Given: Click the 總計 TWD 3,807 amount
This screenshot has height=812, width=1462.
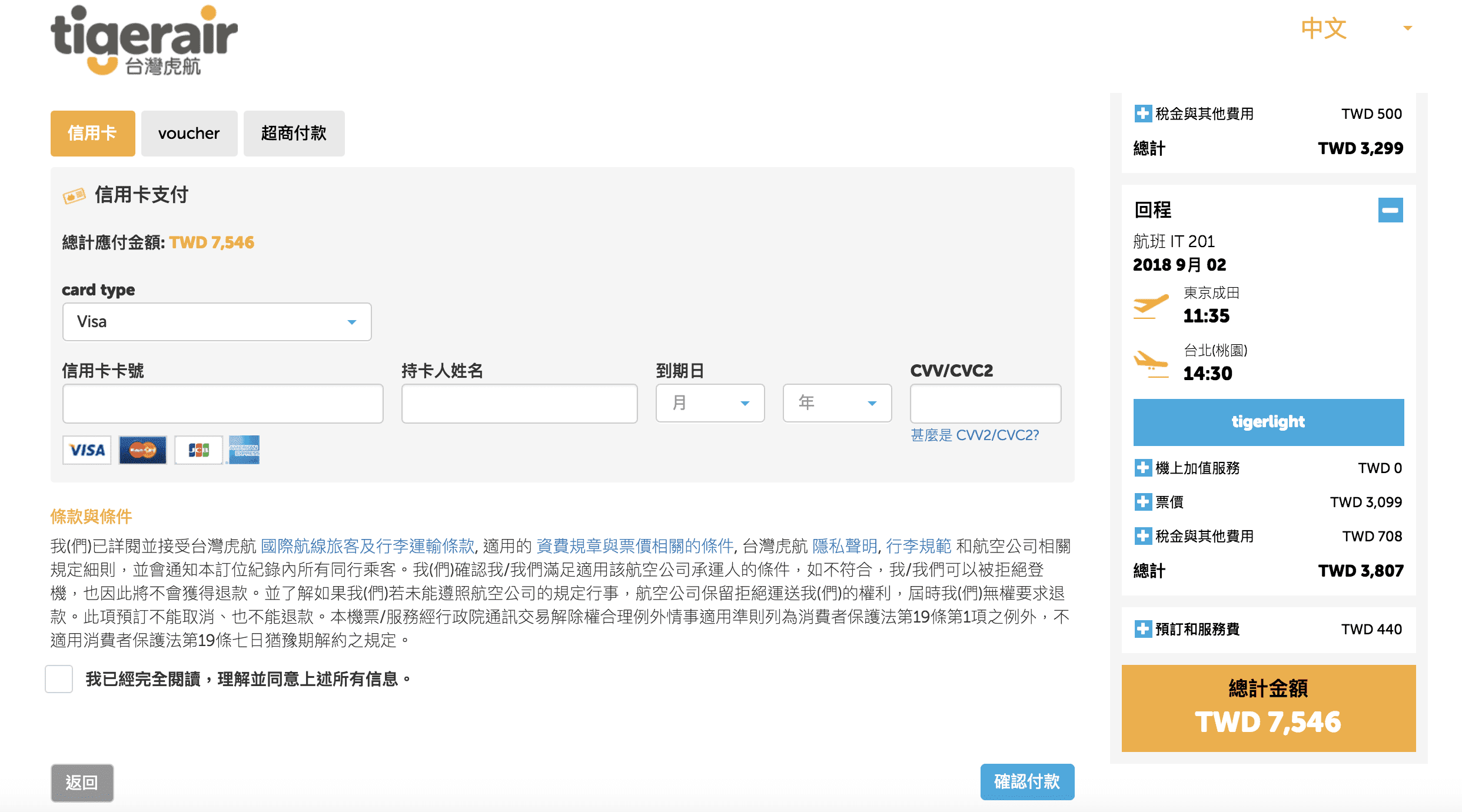Looking at the screenshot, I should [1361, 571].
